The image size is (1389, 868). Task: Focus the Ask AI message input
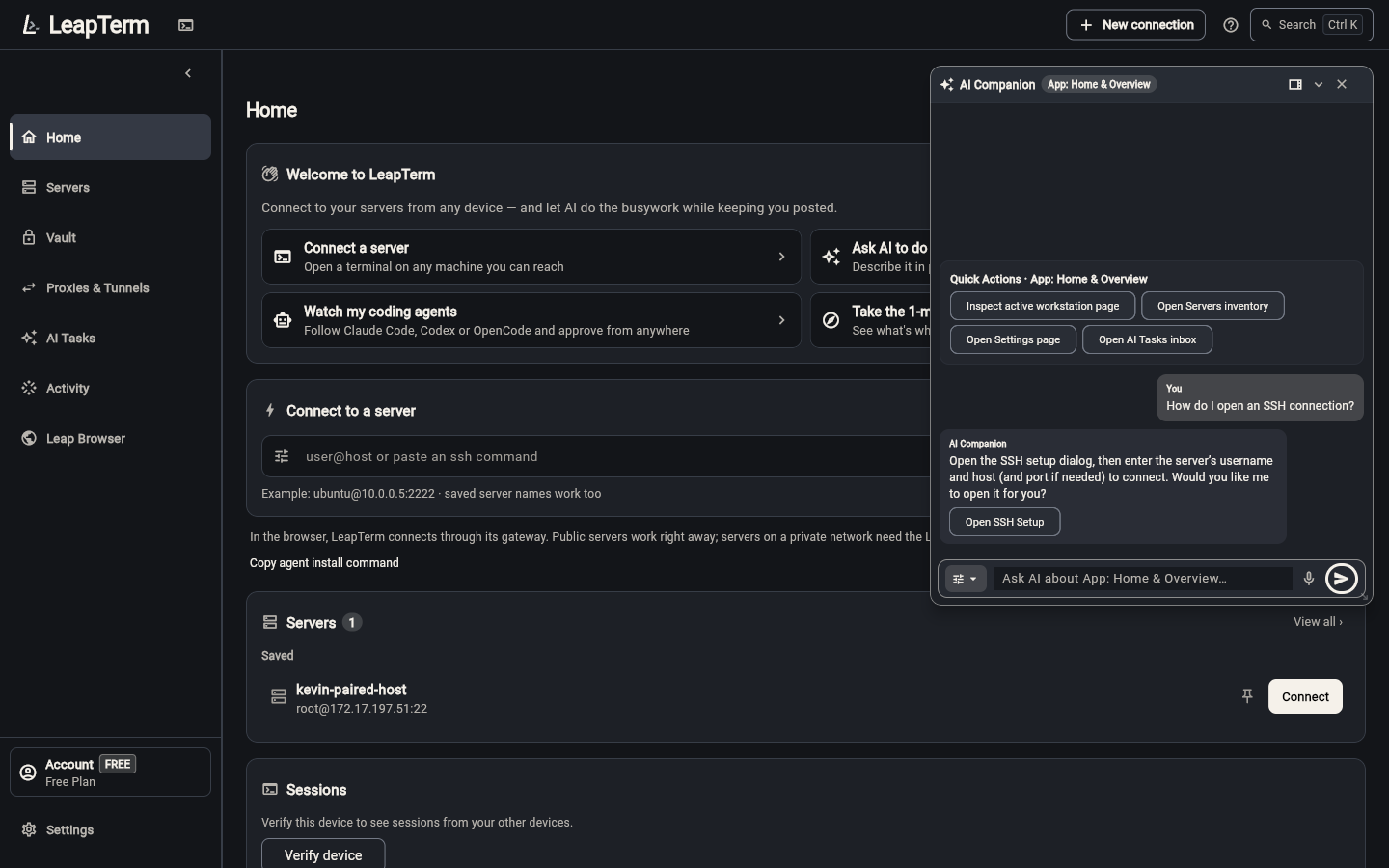click(x=1143, y=579)
